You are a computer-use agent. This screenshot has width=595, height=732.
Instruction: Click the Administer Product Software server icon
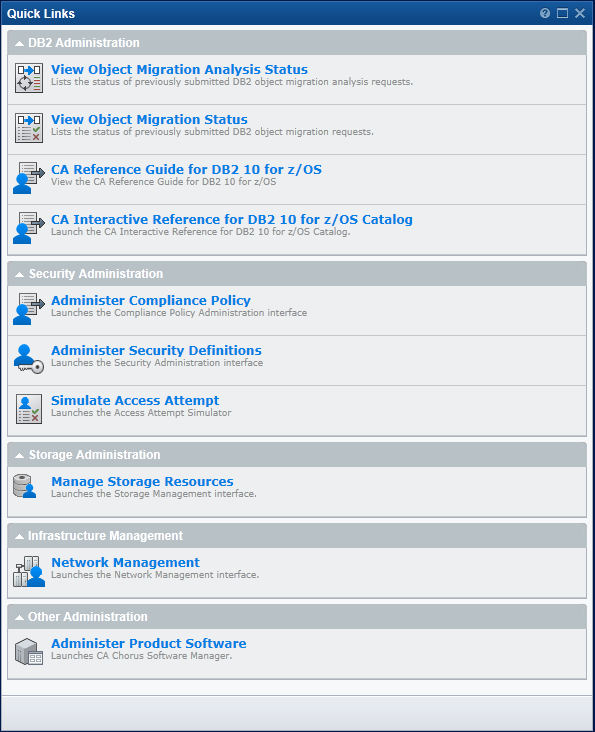[x=29, y=652]
